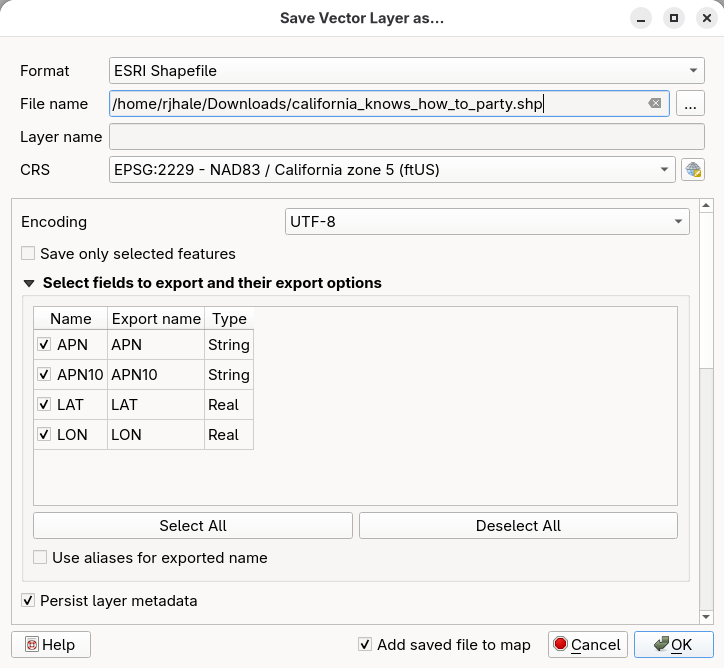This screenshot has width=724, height=668.
Task: Click the scroll down arrow of options panel
Action: pos(706,616)
